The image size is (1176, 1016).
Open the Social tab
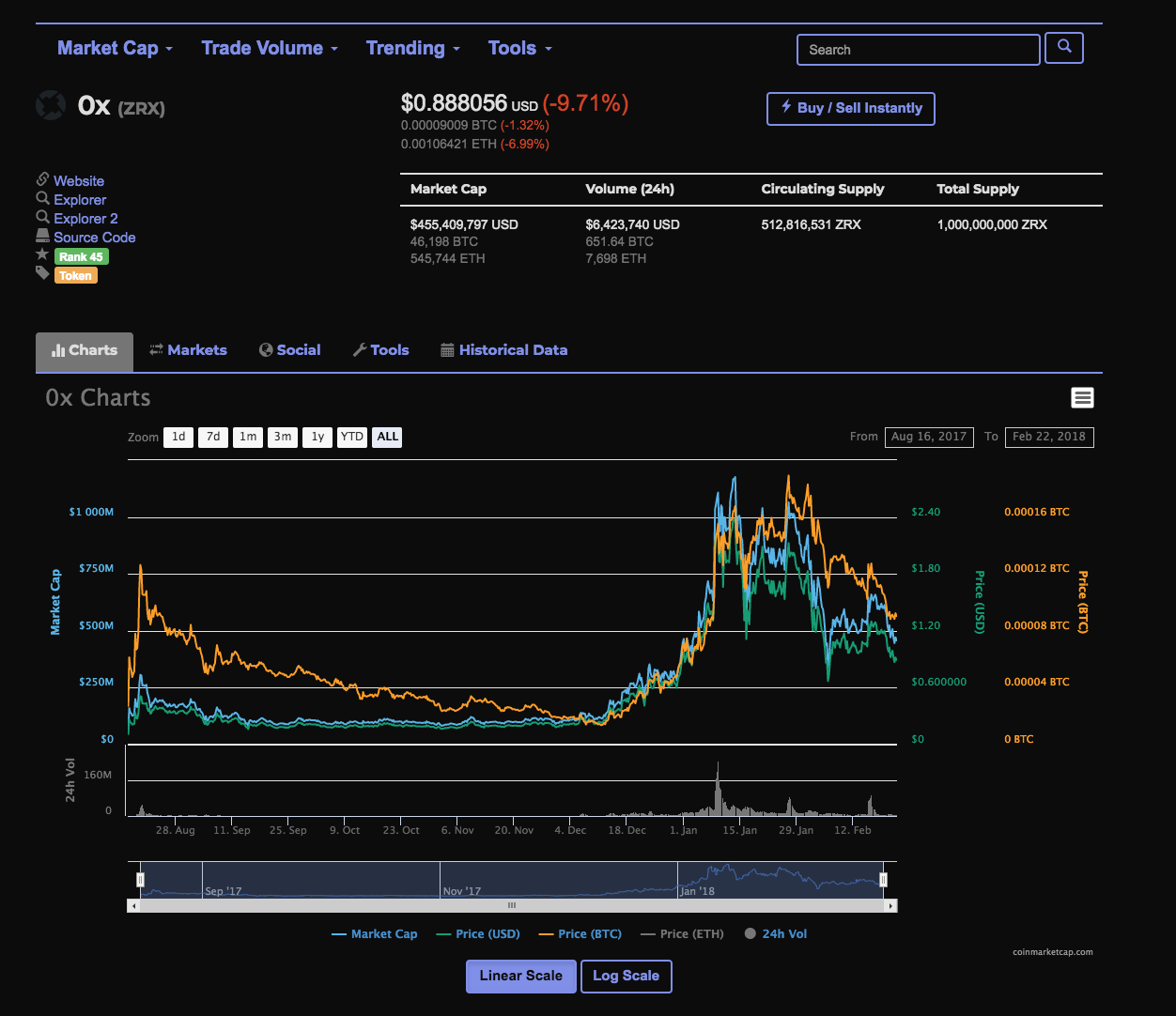(x=289, y=350)
